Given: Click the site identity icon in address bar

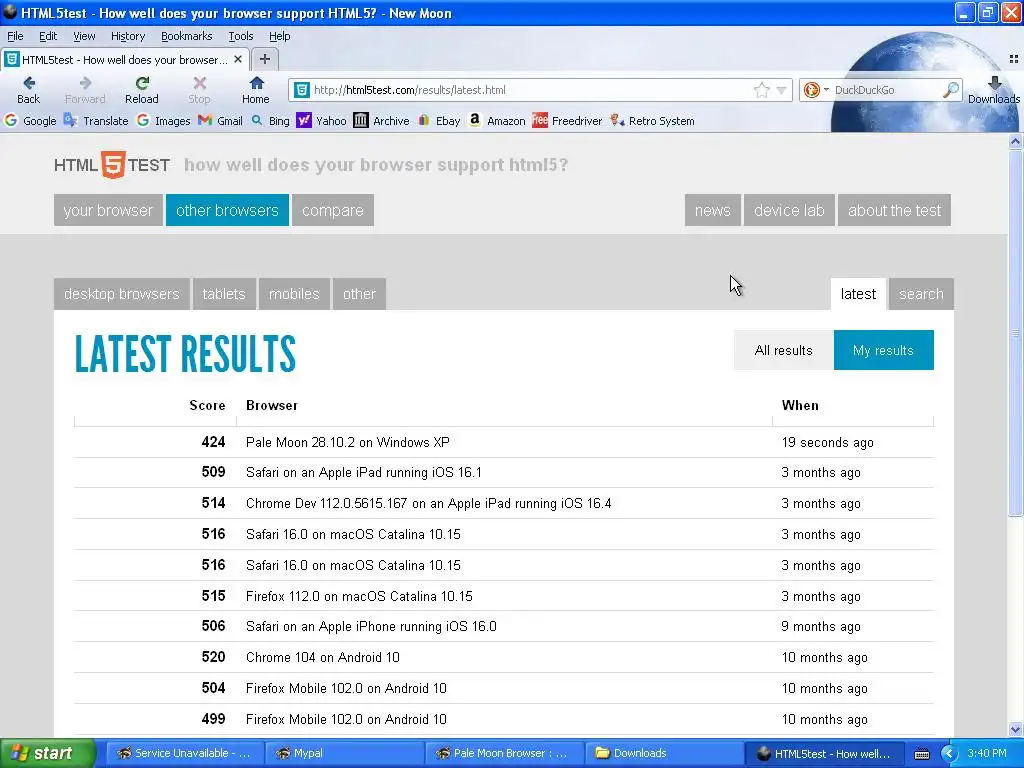Looking at the screenshot, I should 301,90.
